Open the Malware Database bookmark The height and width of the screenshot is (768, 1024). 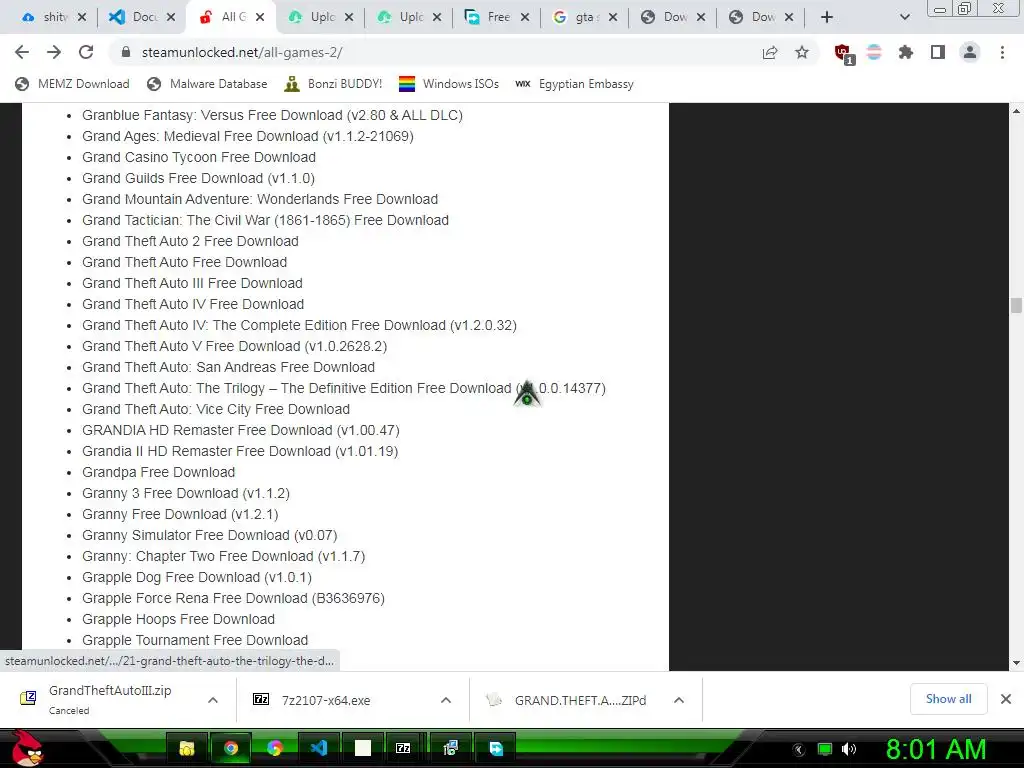click(208, 84)
